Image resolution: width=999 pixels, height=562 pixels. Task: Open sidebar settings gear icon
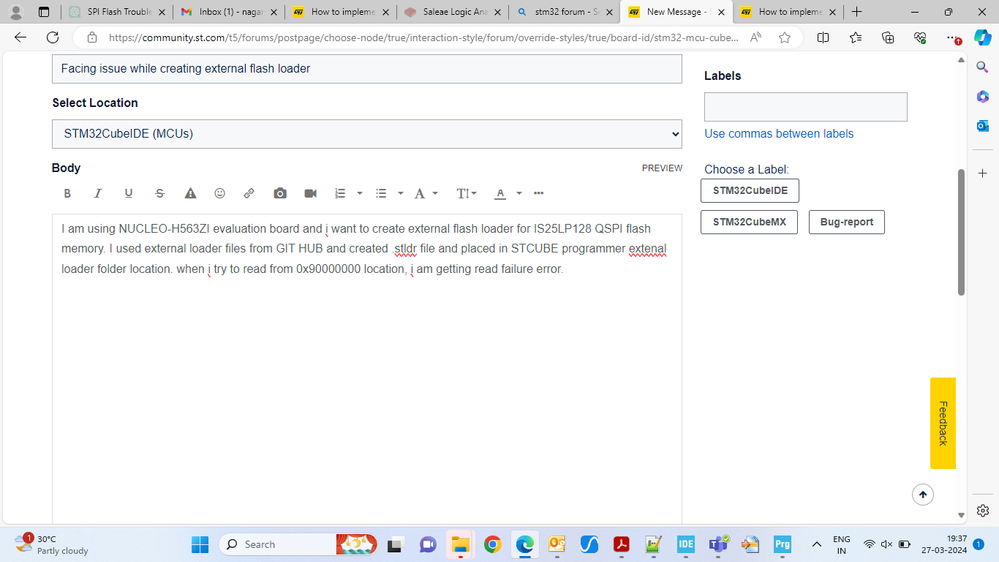[x=982, y=510]
